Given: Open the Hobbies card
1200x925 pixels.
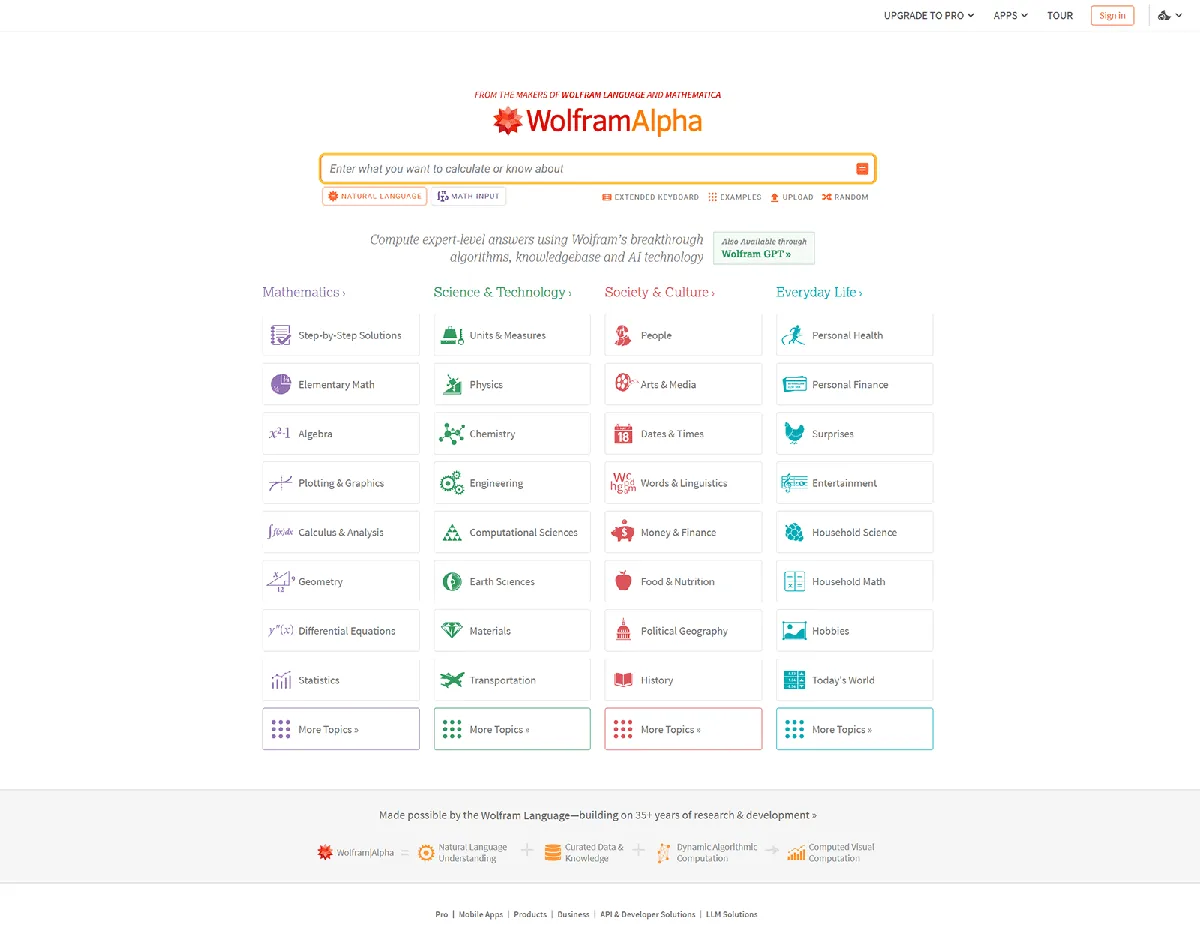Looking at the screenshot, I should click(x=854, y=631).
